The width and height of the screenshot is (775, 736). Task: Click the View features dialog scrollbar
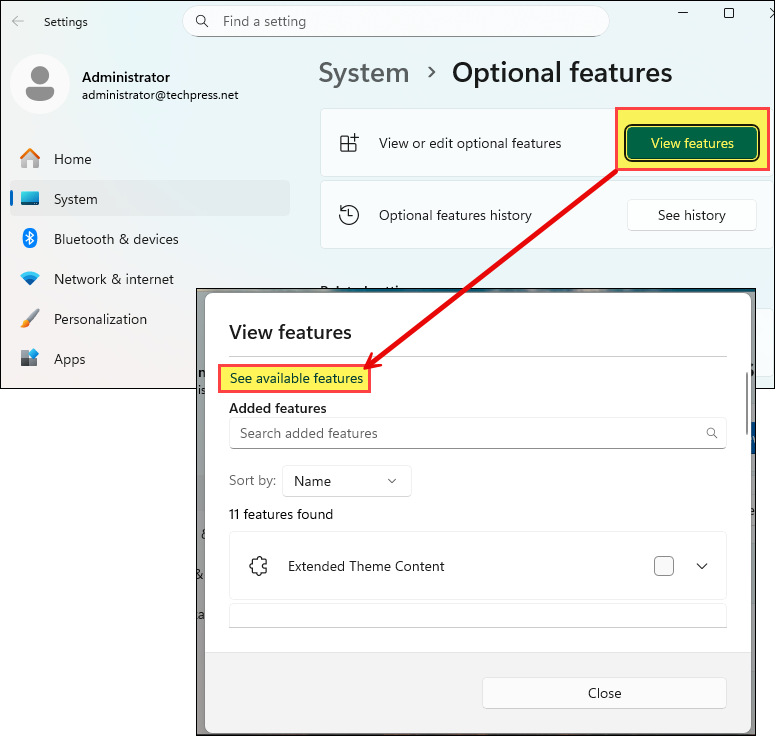747,404
